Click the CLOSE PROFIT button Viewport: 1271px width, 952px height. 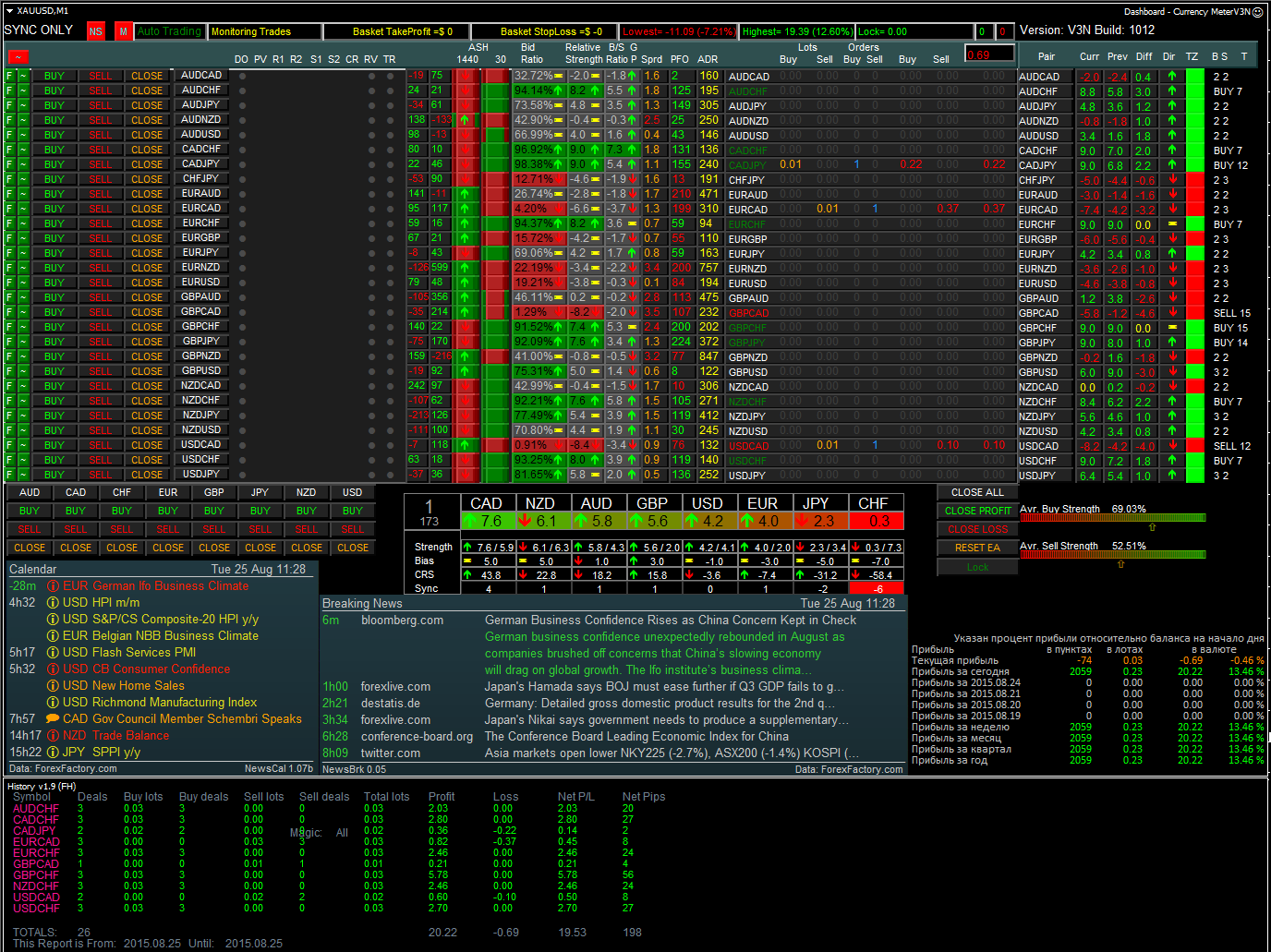click(x=977, y=512)
